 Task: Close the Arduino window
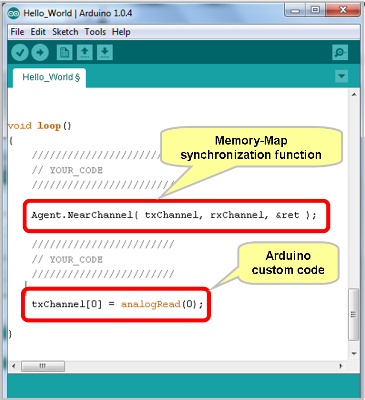point(343,10)
